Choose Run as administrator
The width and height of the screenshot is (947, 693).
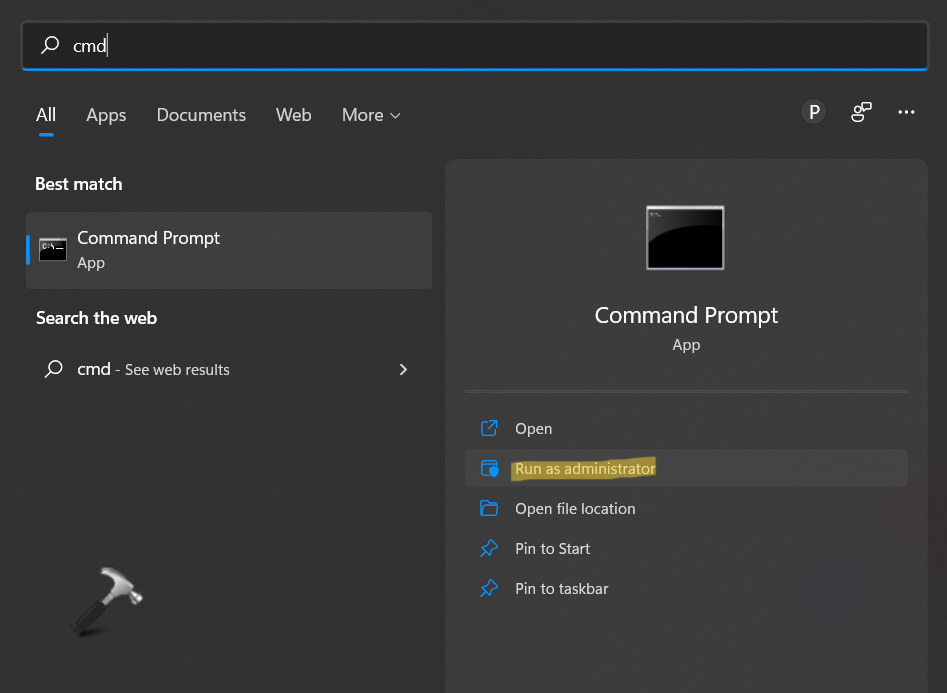pos(585,468)
